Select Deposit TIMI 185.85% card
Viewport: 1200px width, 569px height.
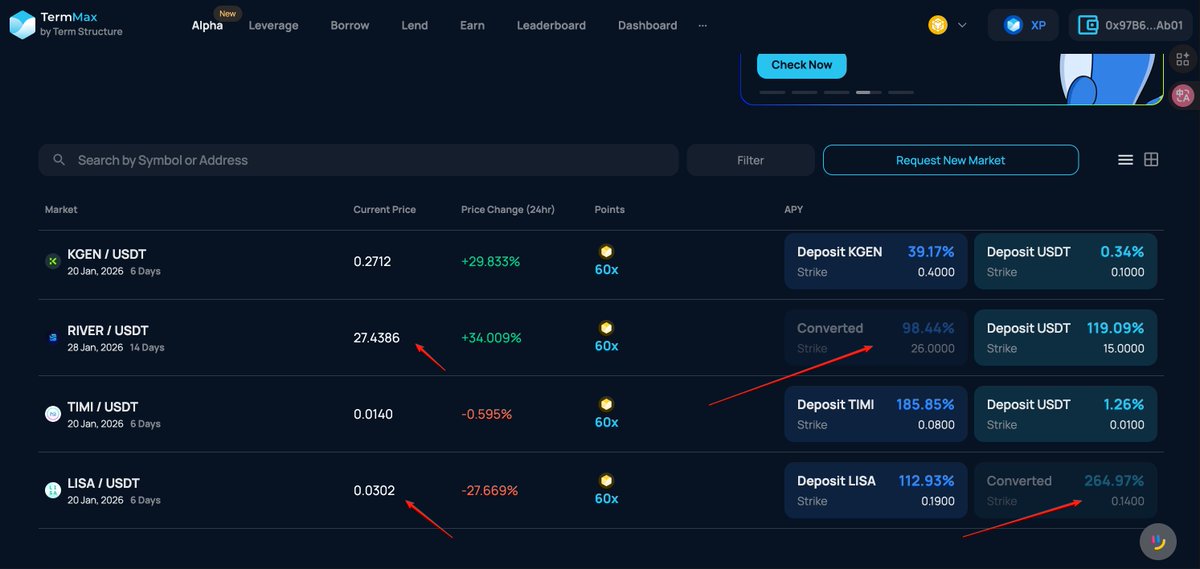pos(876,414)
